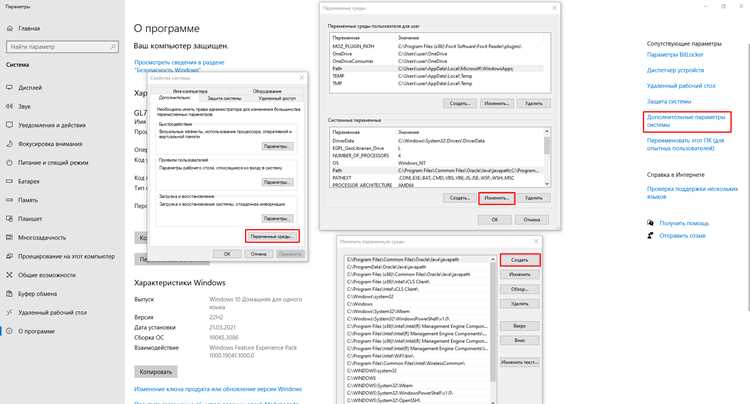Click the Общие возможности sidebar icon
Screen dimensions: 750x404
(x=10, y=275)
